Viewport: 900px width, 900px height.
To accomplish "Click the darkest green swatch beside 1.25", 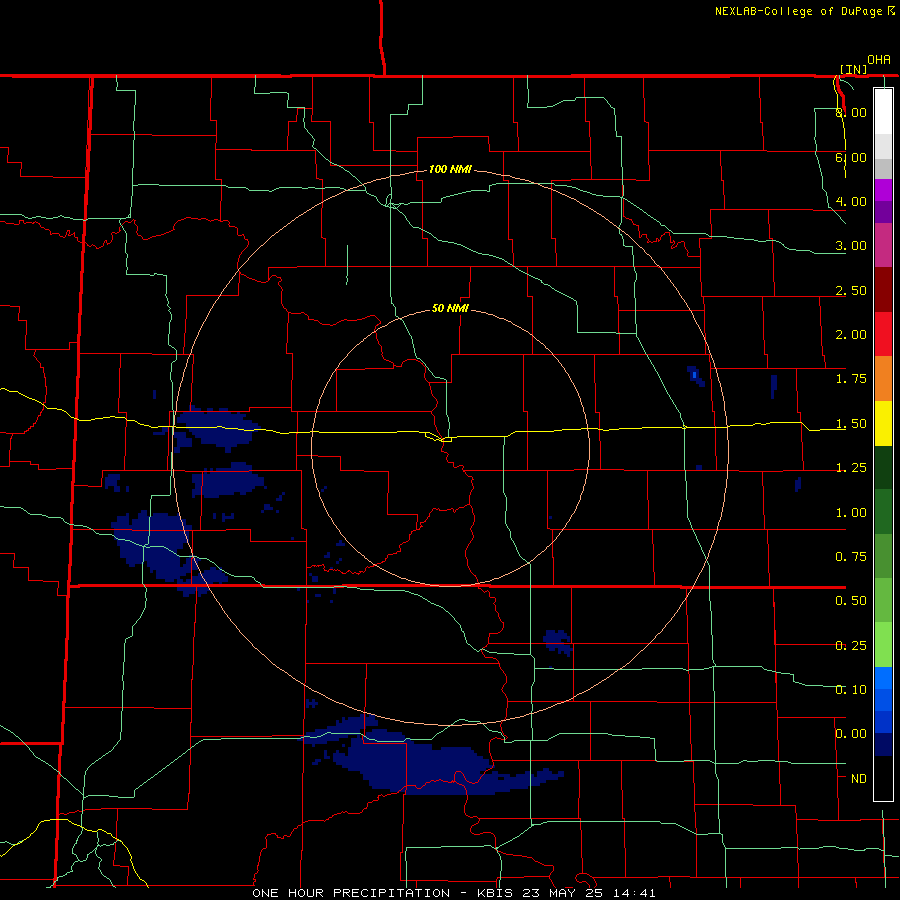I will click(x=883, y=468).
